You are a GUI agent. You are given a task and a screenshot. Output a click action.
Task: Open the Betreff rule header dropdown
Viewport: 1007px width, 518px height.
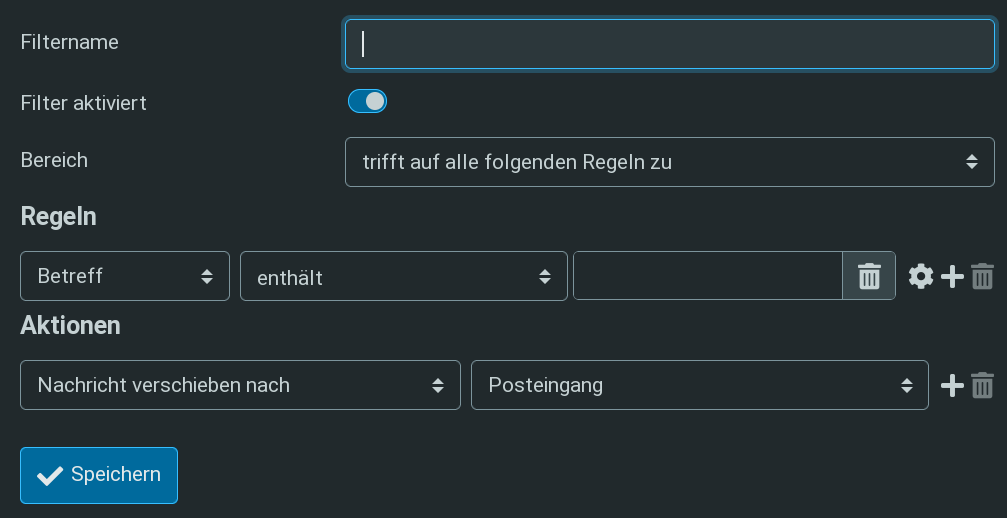pyautogui.click(x=125, y=276)
